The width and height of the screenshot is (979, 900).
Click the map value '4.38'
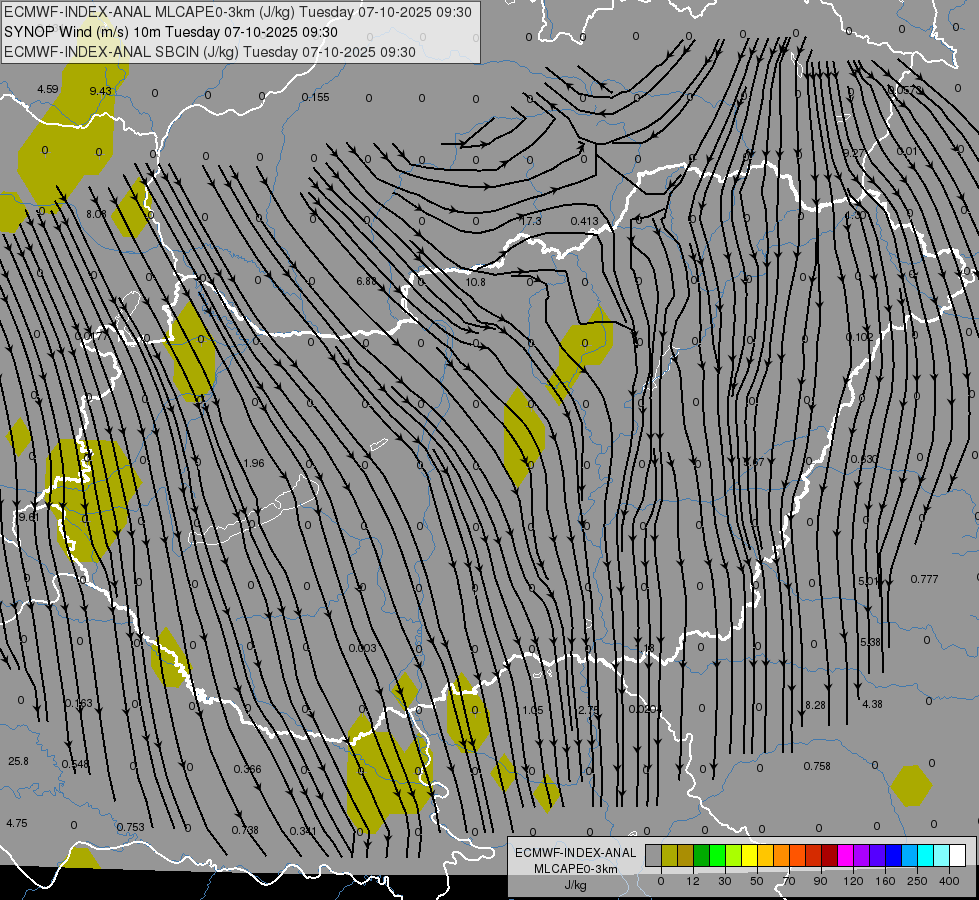[x=872, y=705]
